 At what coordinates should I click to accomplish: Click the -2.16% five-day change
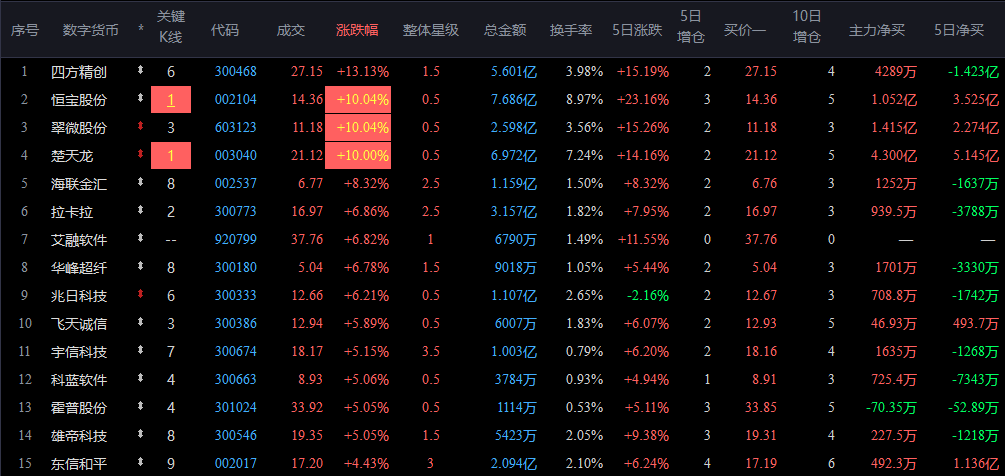click(x=649, y=295)
